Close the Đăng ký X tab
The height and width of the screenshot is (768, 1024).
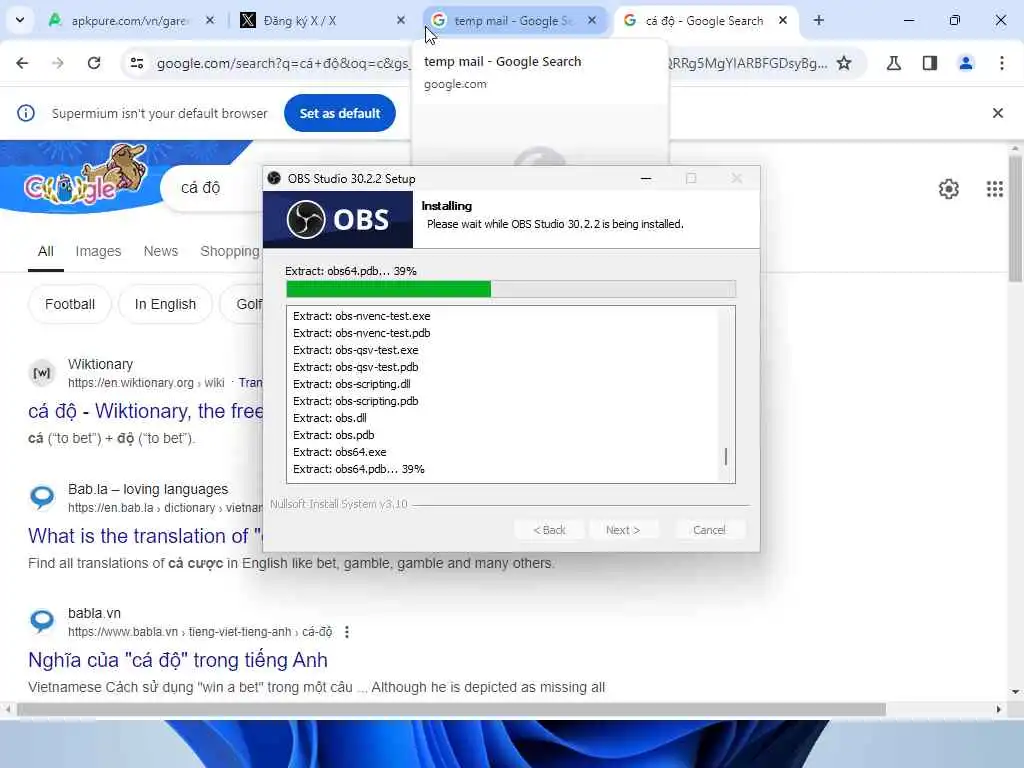401,20
